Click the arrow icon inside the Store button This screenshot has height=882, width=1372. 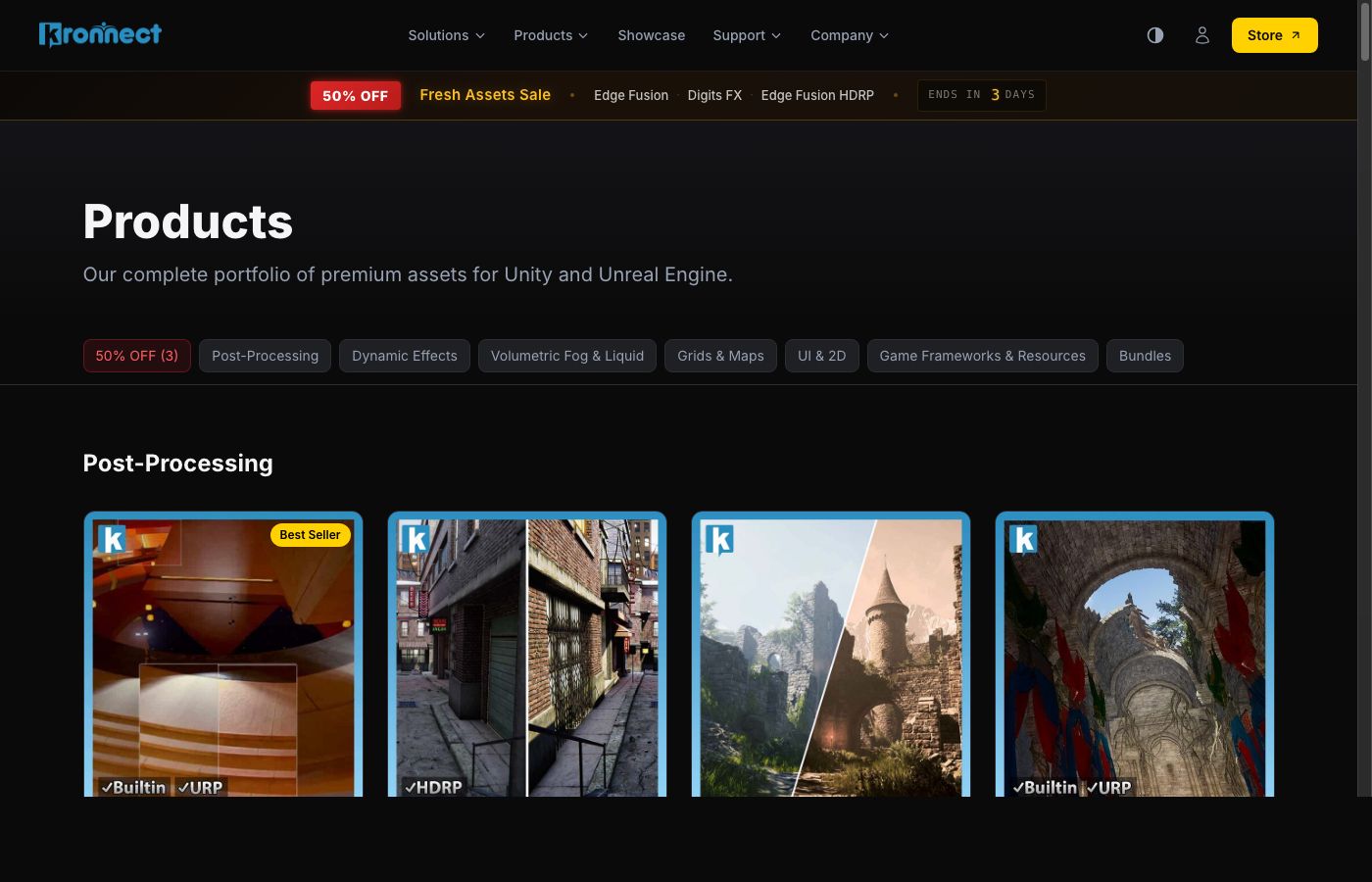coord(1296,33)
